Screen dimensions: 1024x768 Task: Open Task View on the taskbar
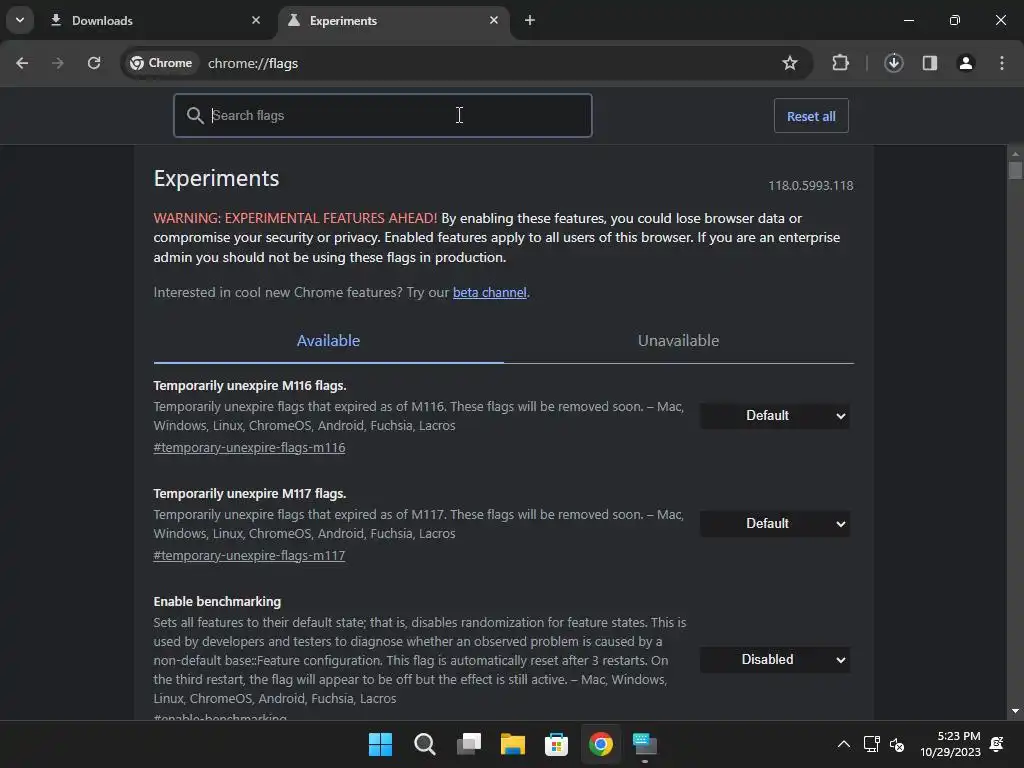[x=468, y=744]
